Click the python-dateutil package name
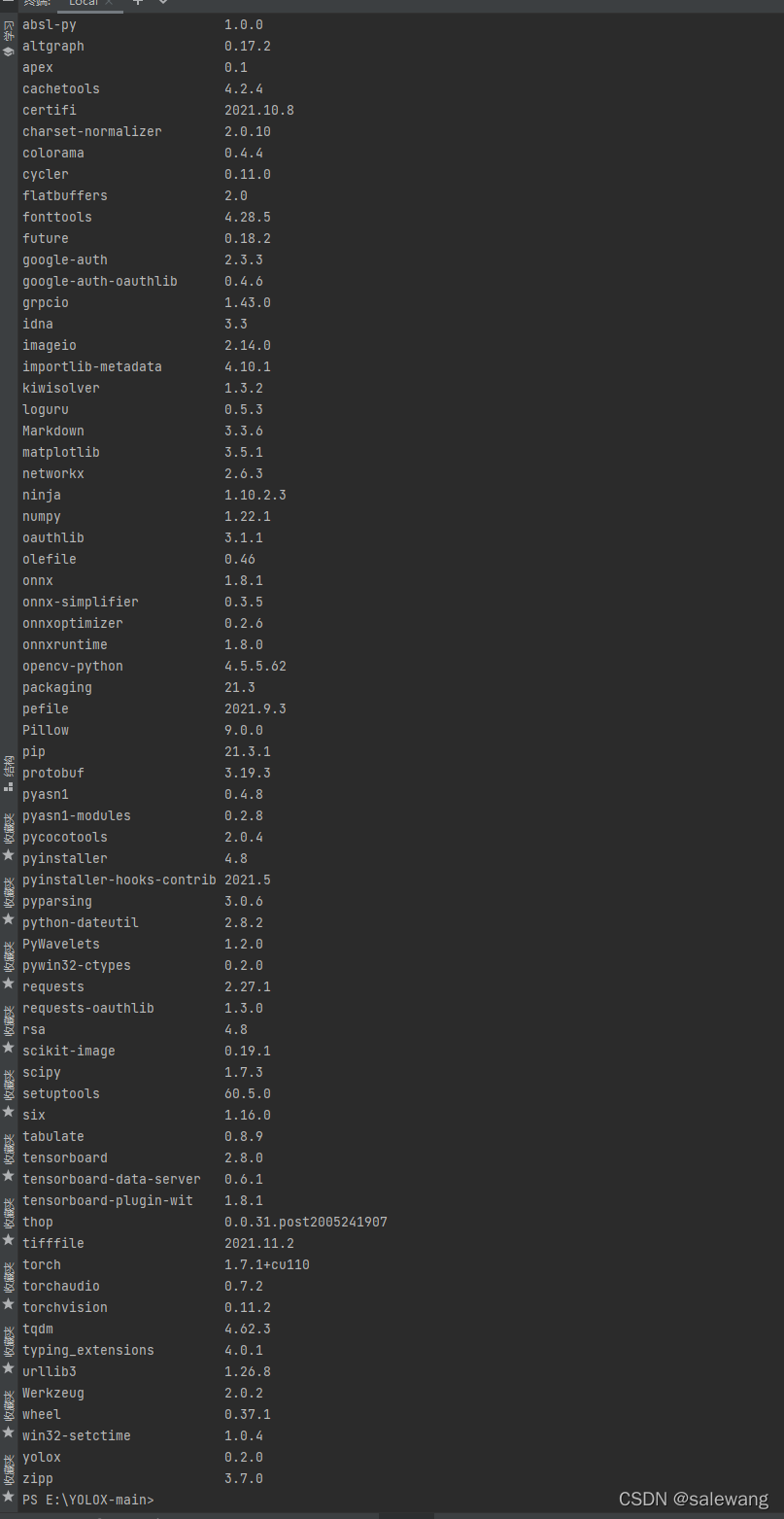The image size is (784, 1519). (81, 922)
